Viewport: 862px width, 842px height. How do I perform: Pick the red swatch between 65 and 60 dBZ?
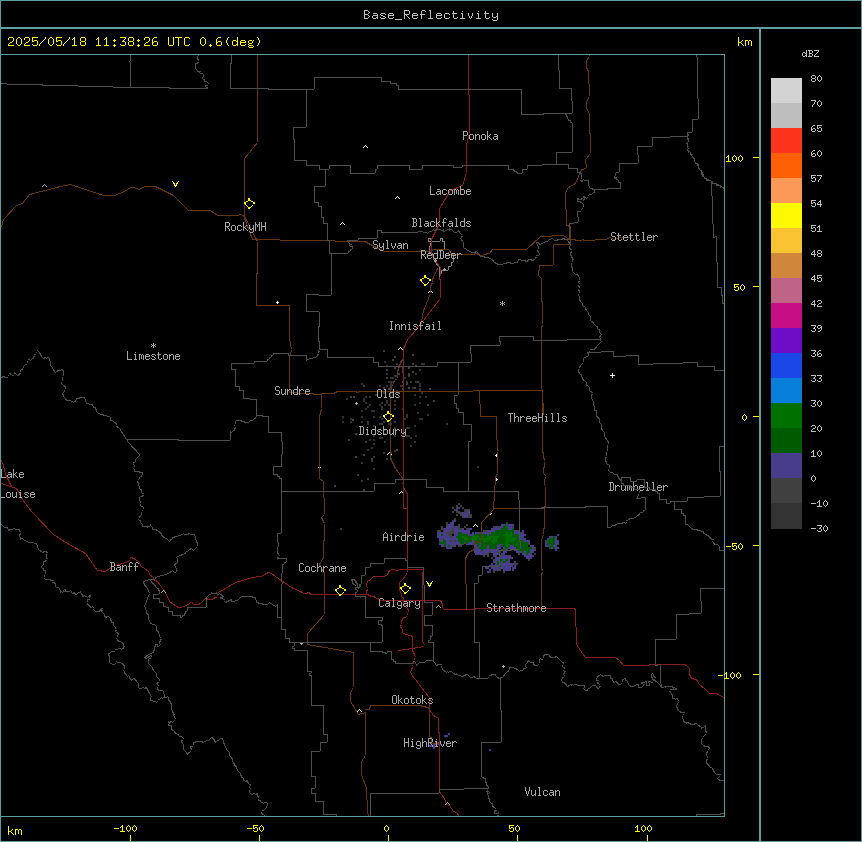point(786,141)
